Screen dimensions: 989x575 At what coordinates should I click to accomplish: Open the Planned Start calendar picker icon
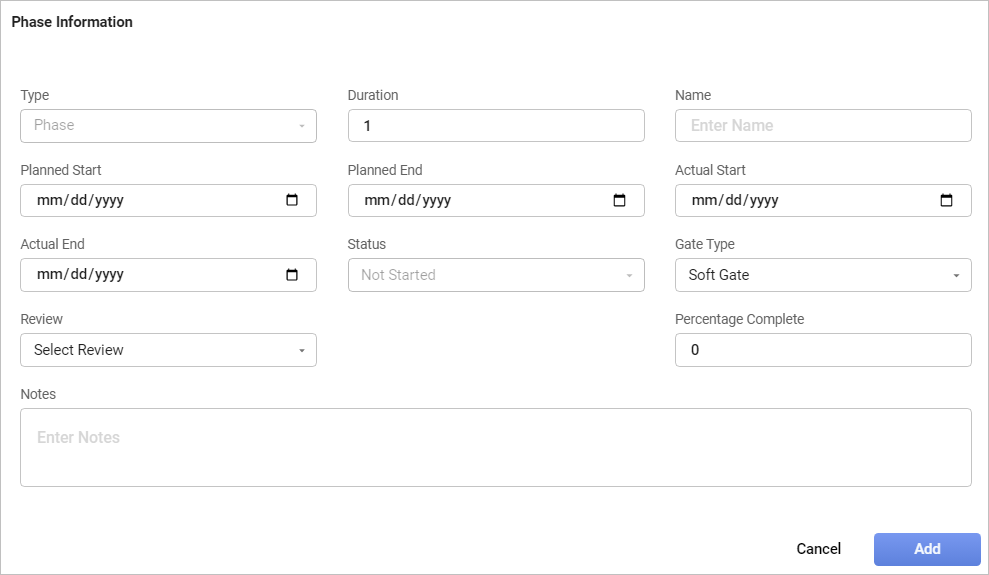292,200
